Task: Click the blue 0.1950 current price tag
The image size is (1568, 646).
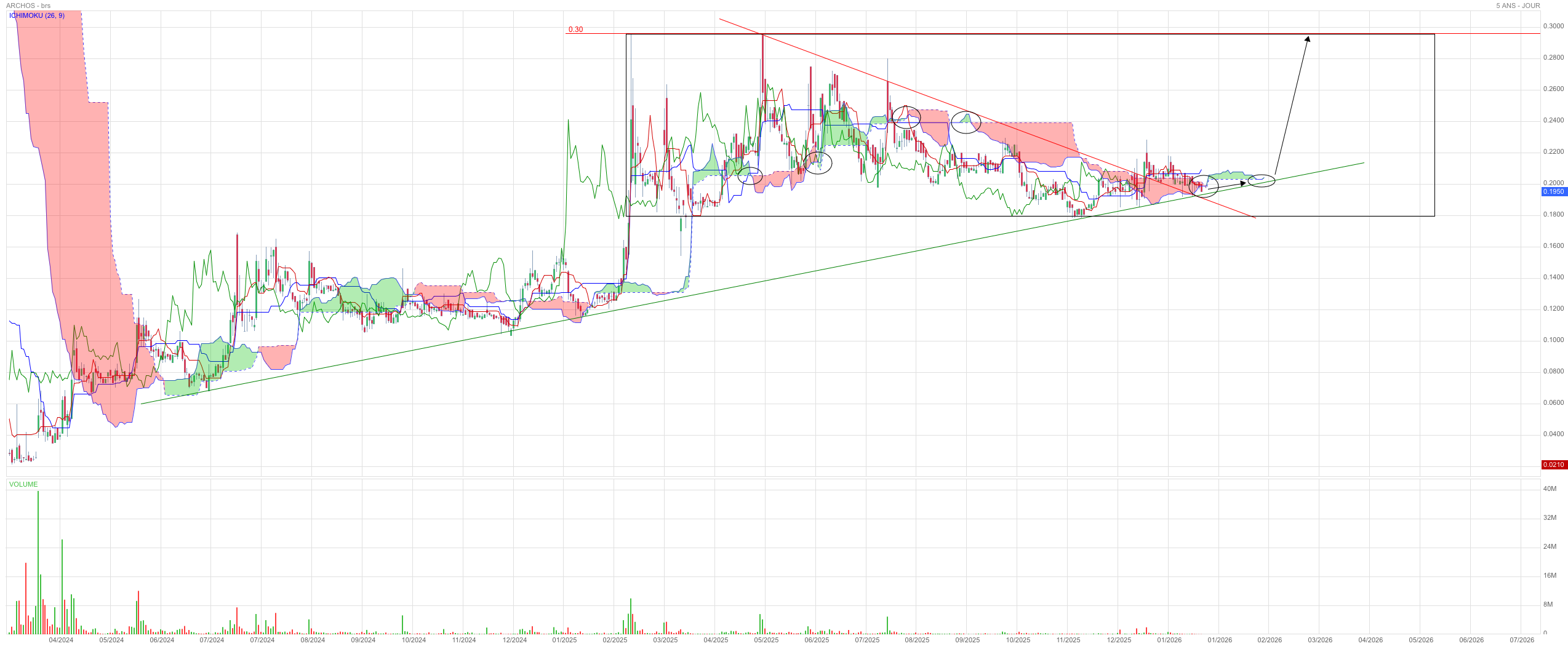Action: click(x=1553, y=191)
